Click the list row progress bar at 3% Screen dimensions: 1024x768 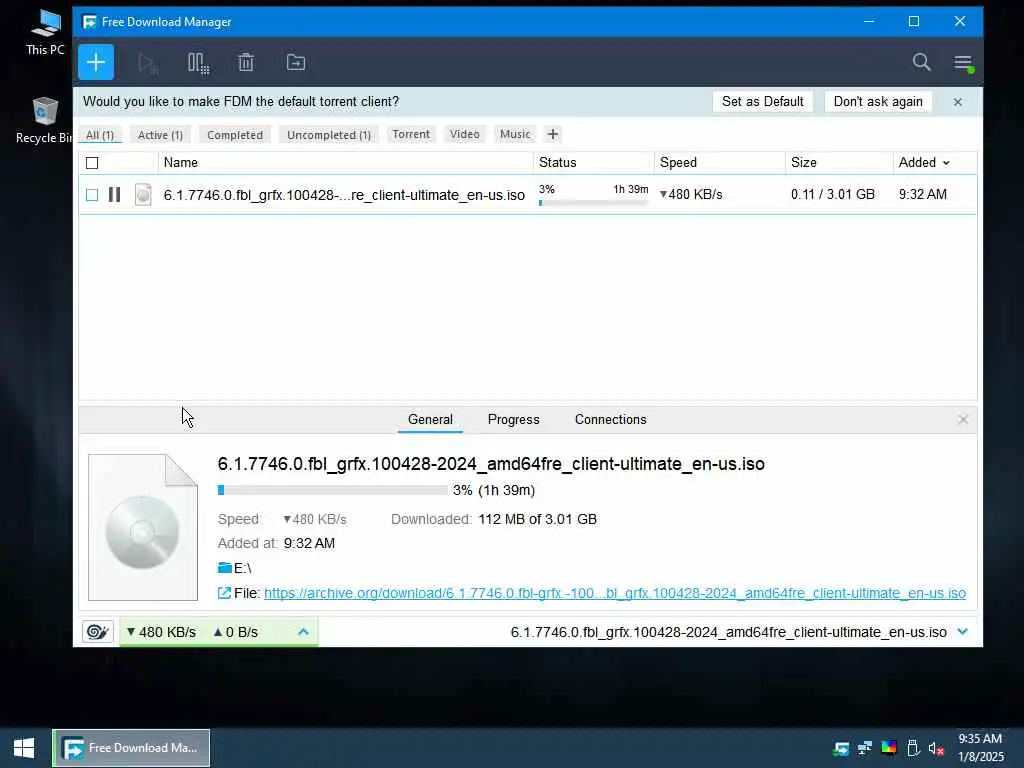[x=593, y=203]
